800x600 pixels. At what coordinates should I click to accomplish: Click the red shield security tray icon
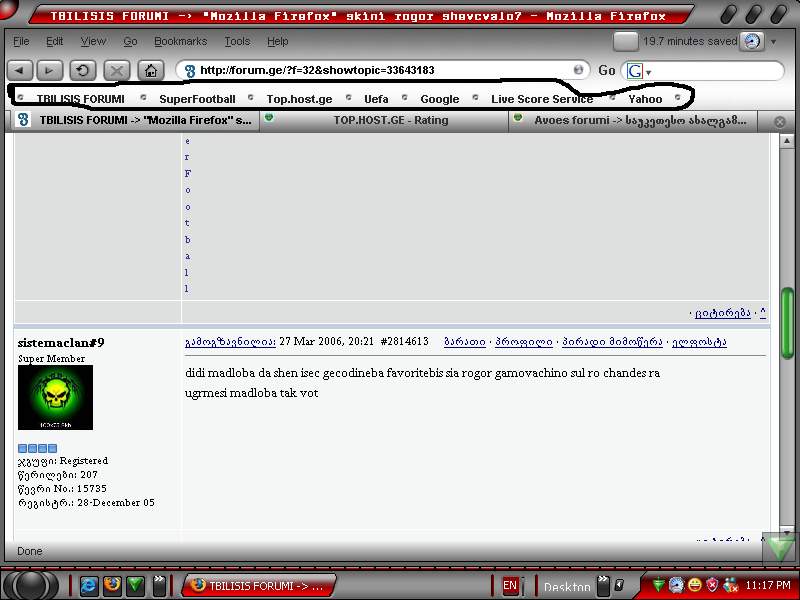click(712, 585)
